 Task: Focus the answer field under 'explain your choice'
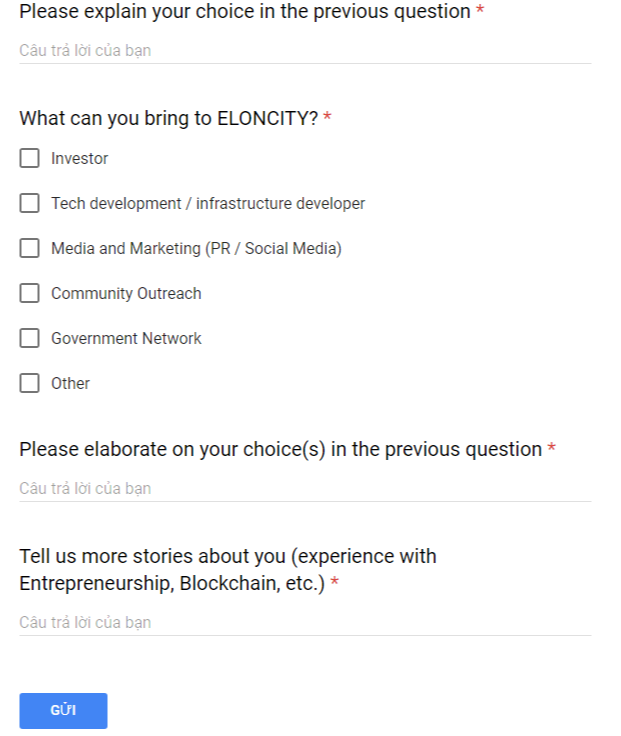[x=305, y=51]
